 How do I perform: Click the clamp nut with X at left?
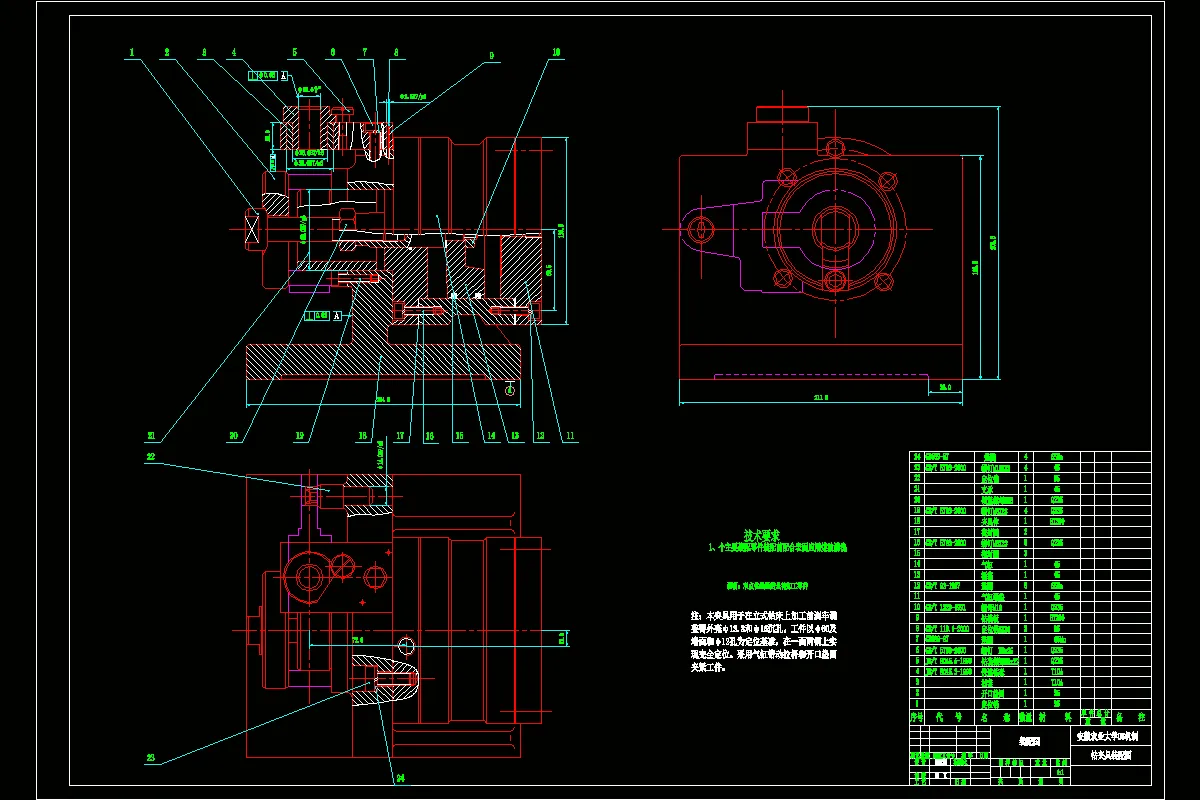click(x=258, y=228)
